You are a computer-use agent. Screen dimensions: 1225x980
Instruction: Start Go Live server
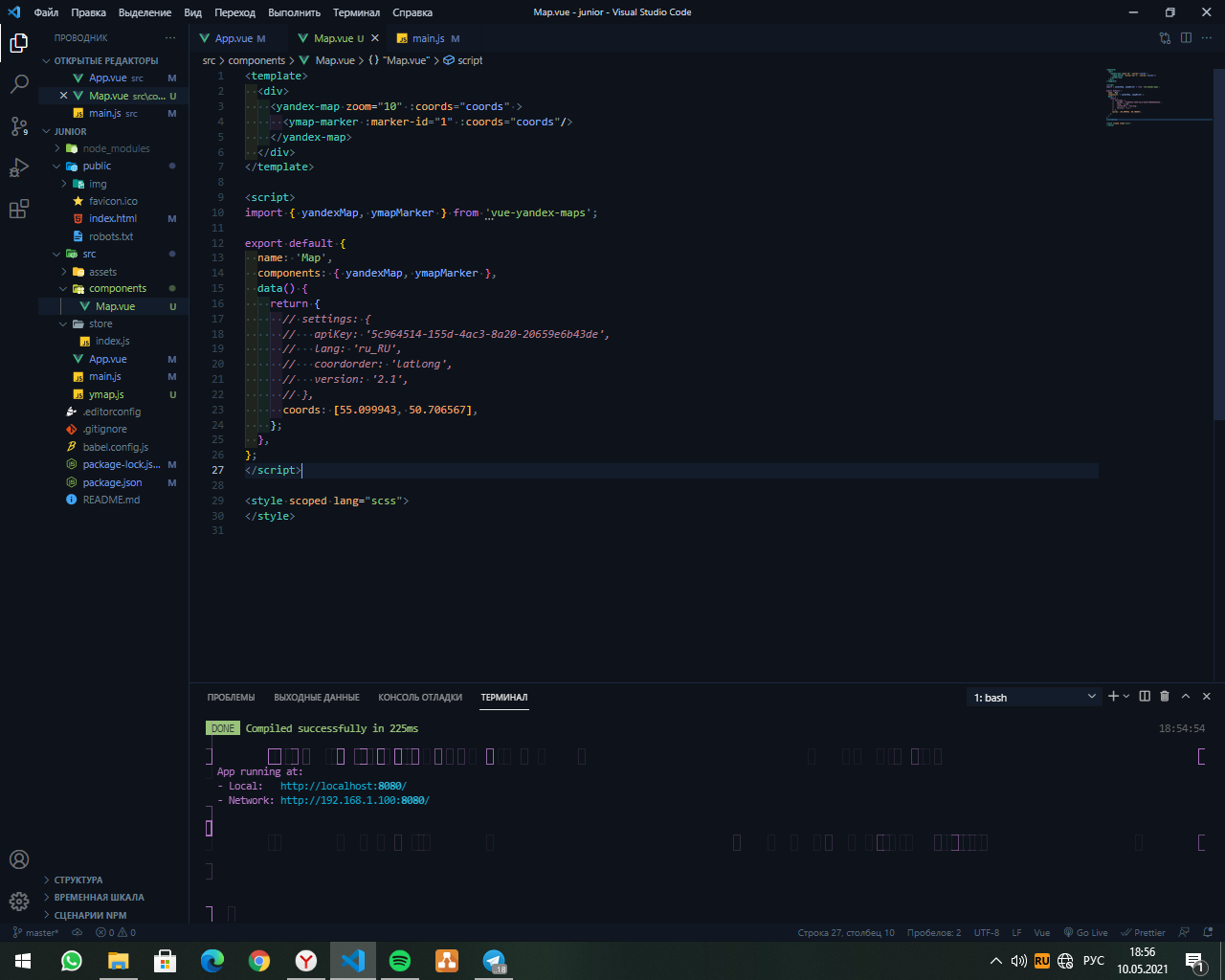pyautogui.click(x=1085, y=932)
